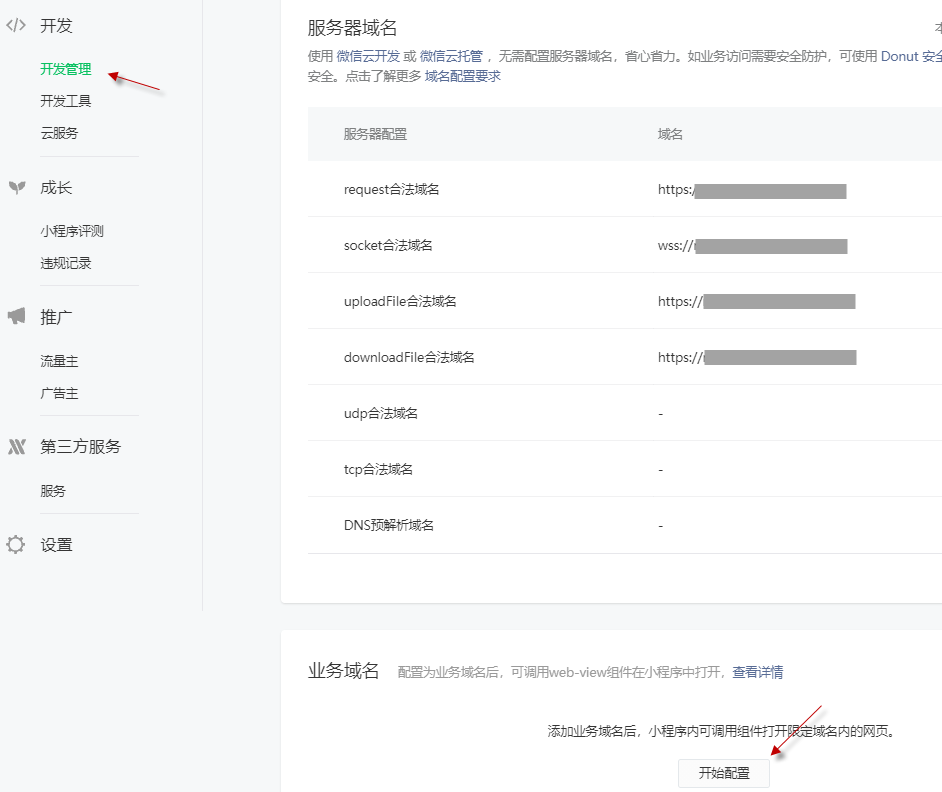Open the 微信云开发 link

click(x=368, y=57)
